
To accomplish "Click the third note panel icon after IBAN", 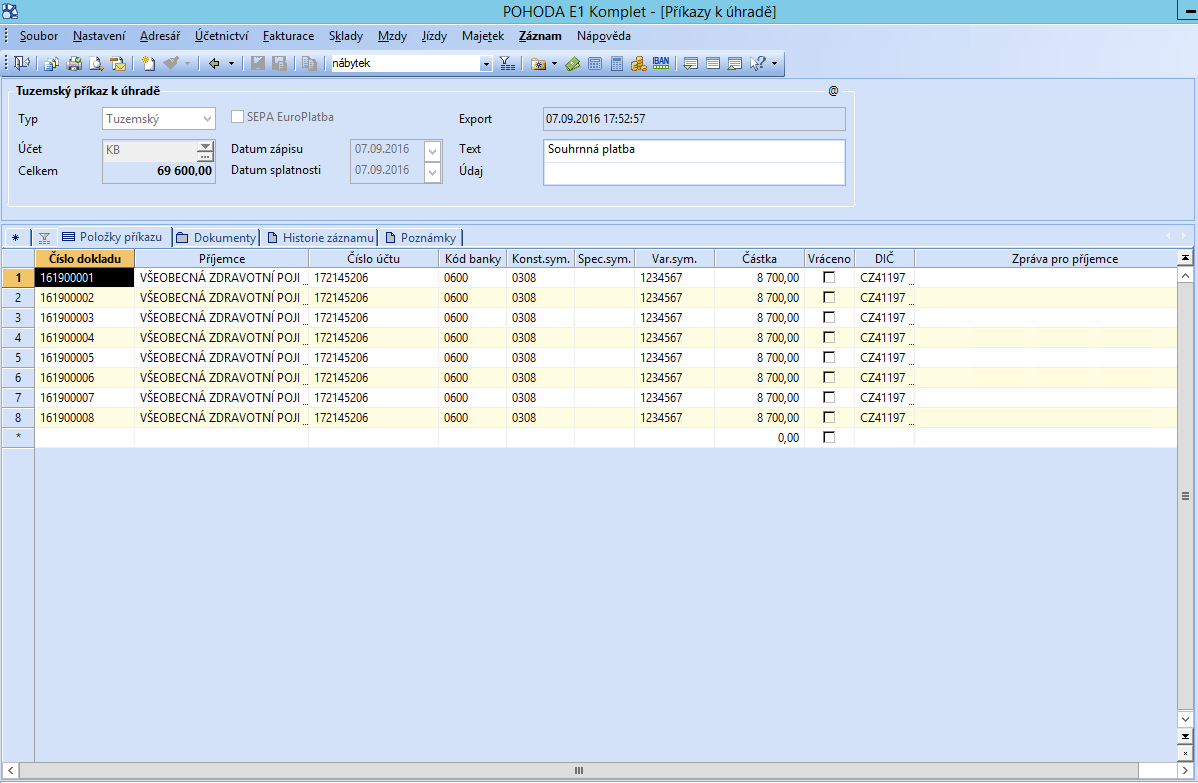I will pos(735,63).
